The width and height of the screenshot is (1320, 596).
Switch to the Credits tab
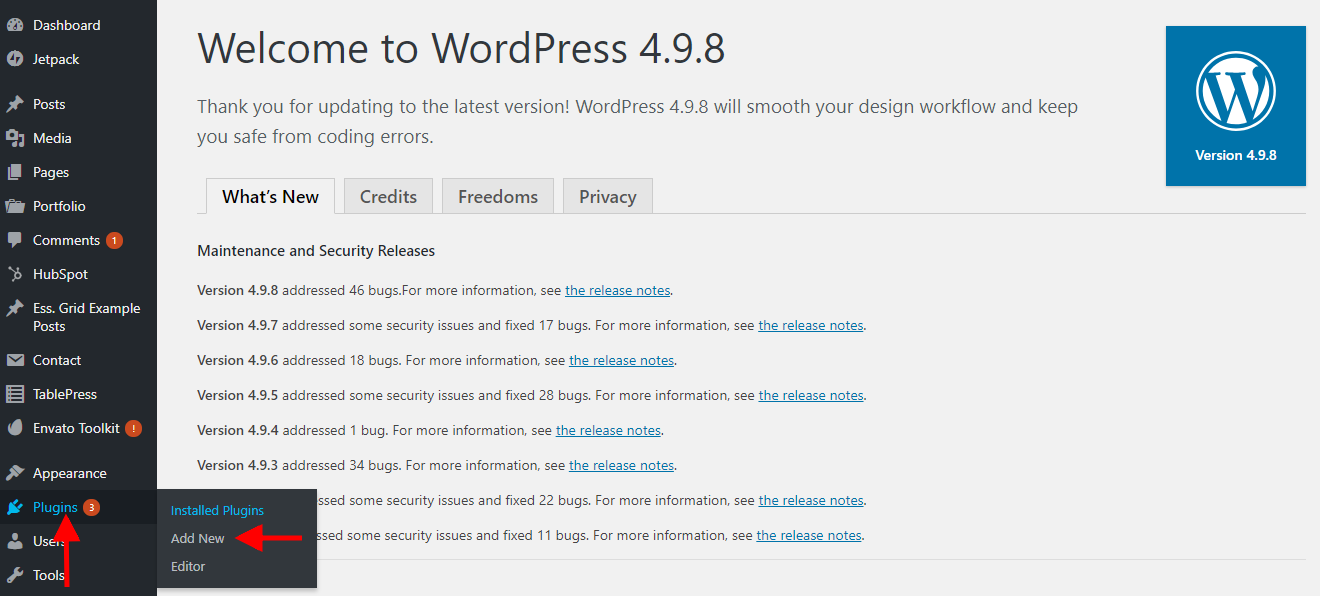[388, 196]
